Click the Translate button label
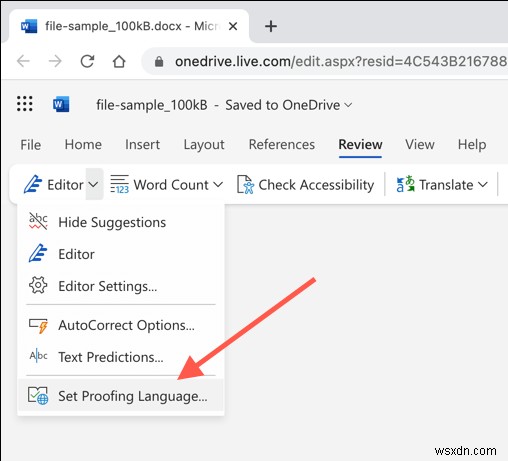The image size is (508, 461). [x=446, y=185]
